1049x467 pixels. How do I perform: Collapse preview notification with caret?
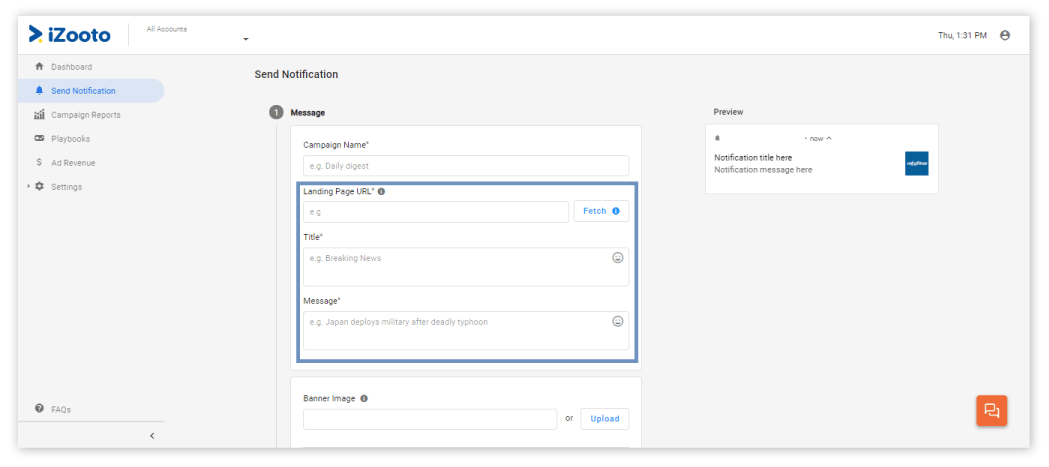coord(829,138)
